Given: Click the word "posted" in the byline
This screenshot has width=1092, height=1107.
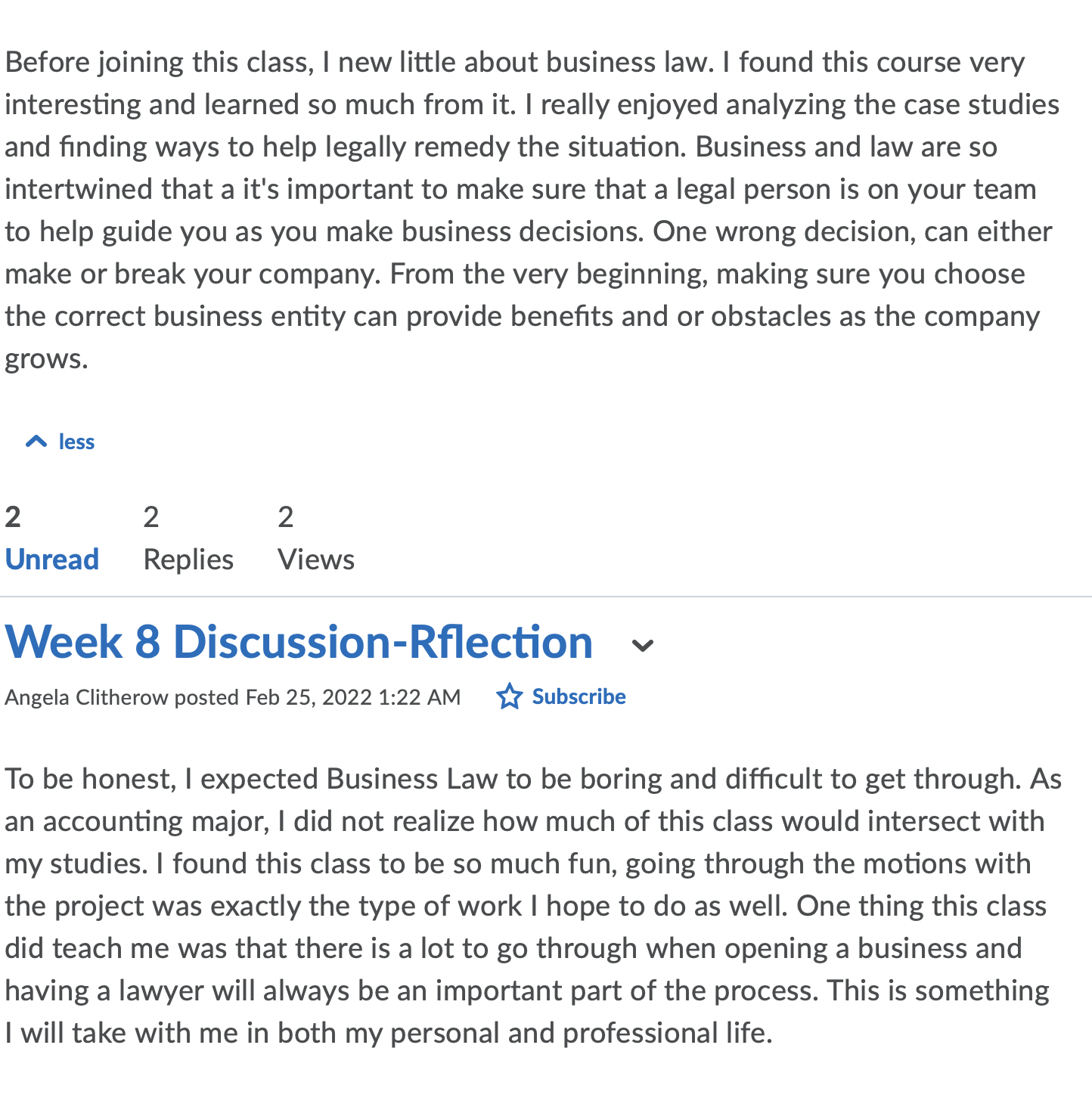Looking at the screenshot, I should click(x=206, y=697).
